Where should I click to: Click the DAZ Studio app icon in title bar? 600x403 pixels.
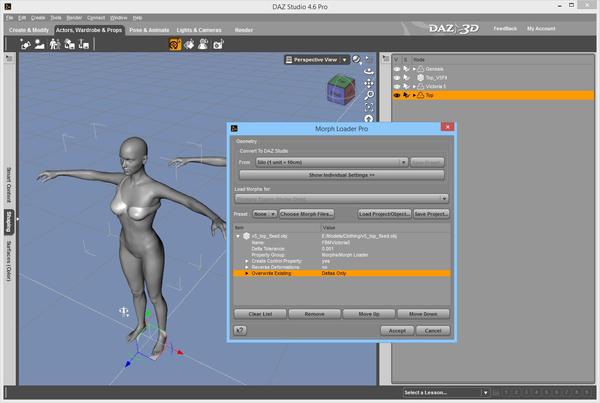8,7
